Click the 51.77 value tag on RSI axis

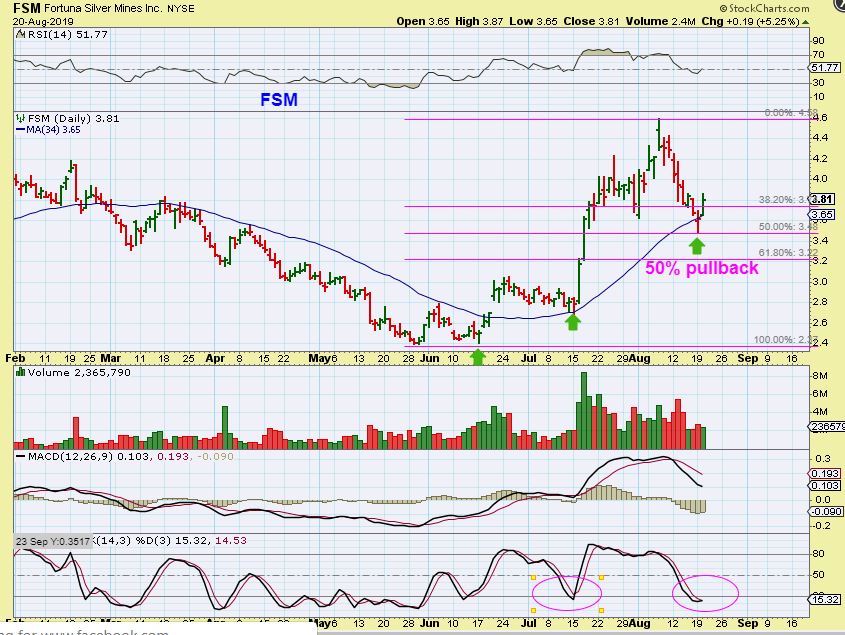[825, 67]
